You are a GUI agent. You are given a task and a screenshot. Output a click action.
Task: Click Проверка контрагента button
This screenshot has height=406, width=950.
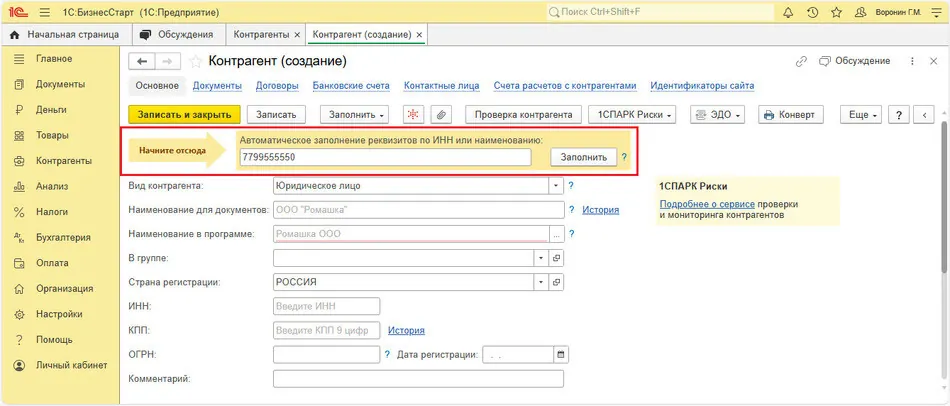523,115
